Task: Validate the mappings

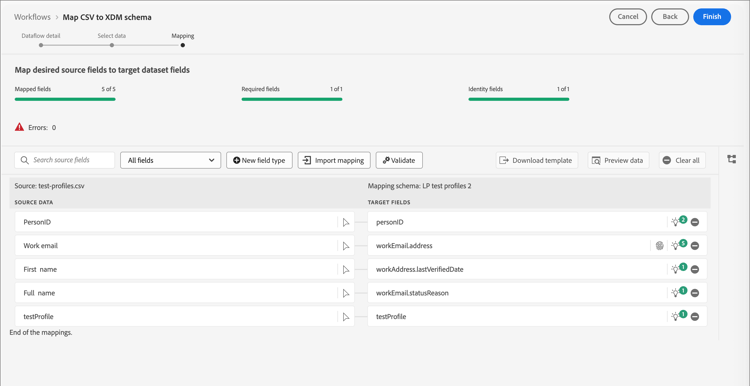Action: 399,161
